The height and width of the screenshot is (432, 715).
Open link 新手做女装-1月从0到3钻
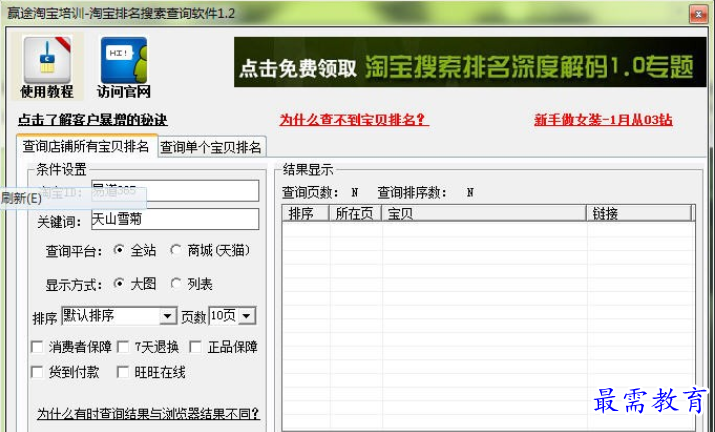point(603,120)
